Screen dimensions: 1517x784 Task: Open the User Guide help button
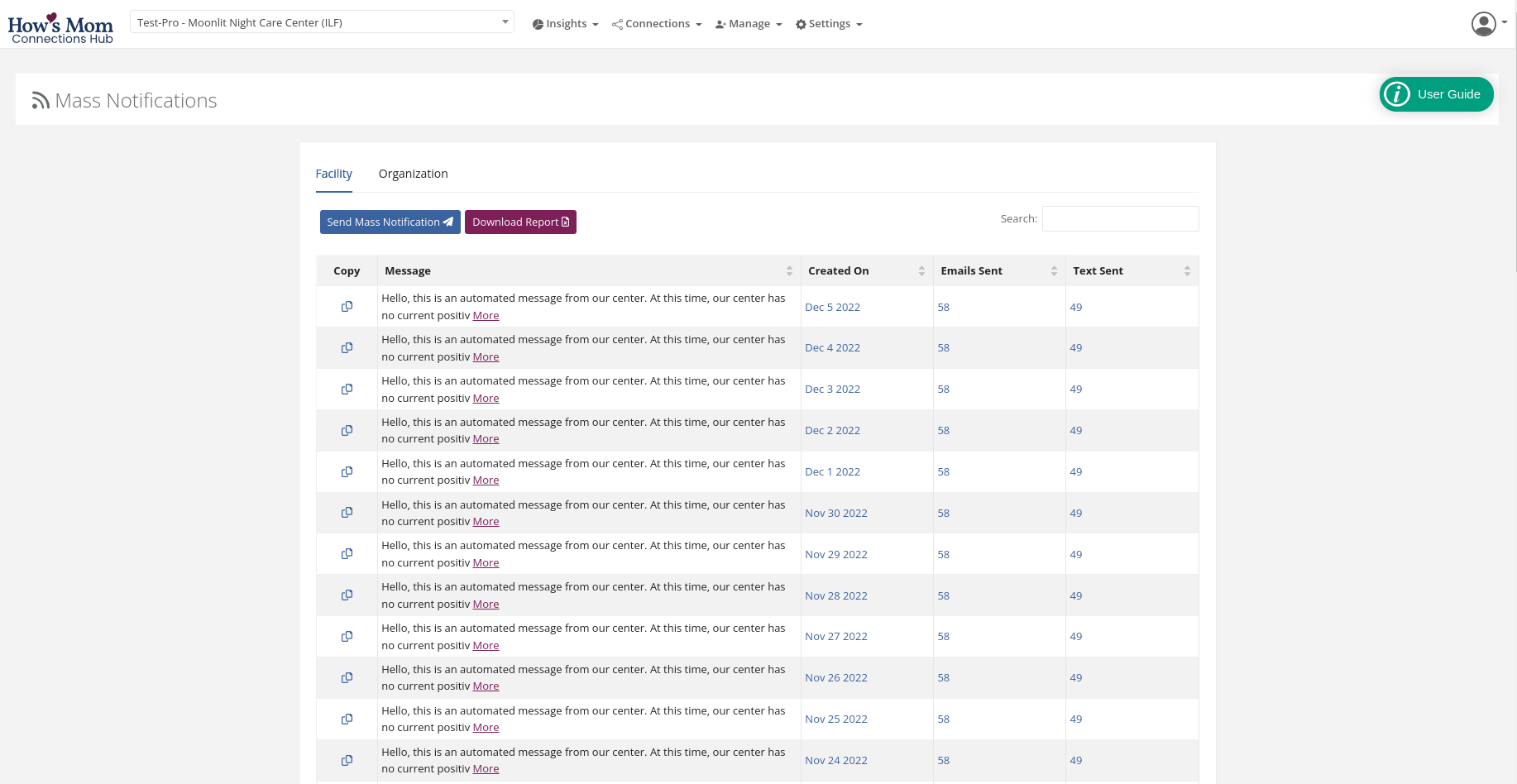coord(1436,94)
